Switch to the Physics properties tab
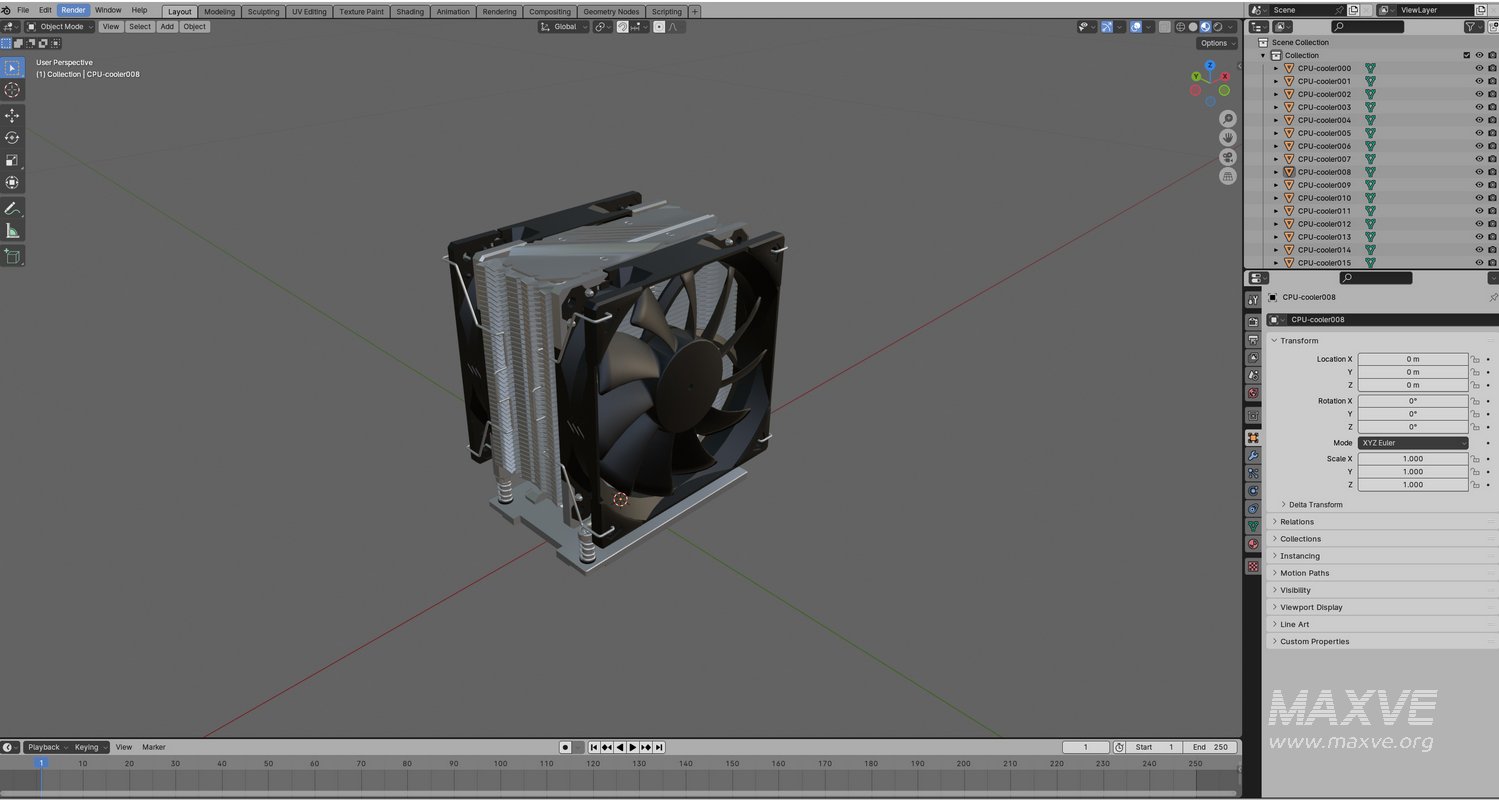Image resolution: width=1499 pixels, height=800 pixels. 1253,490
